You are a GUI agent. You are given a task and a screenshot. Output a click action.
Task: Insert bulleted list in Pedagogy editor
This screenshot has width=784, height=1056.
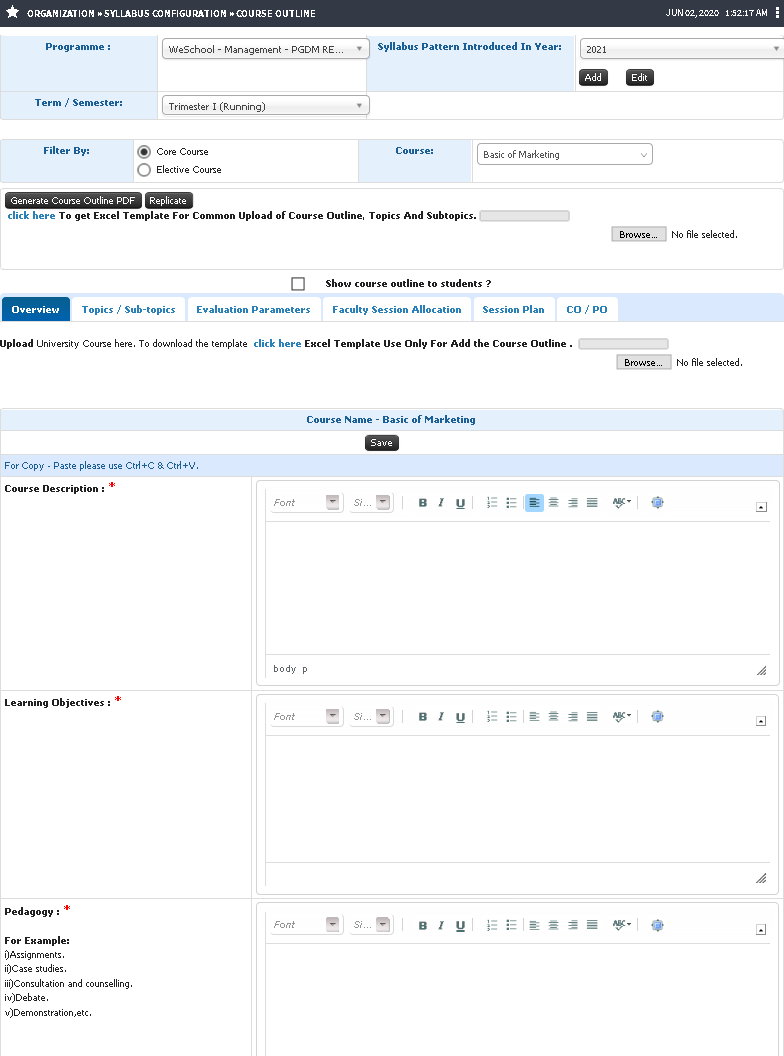pyautogui.click(x=511, y=925)
